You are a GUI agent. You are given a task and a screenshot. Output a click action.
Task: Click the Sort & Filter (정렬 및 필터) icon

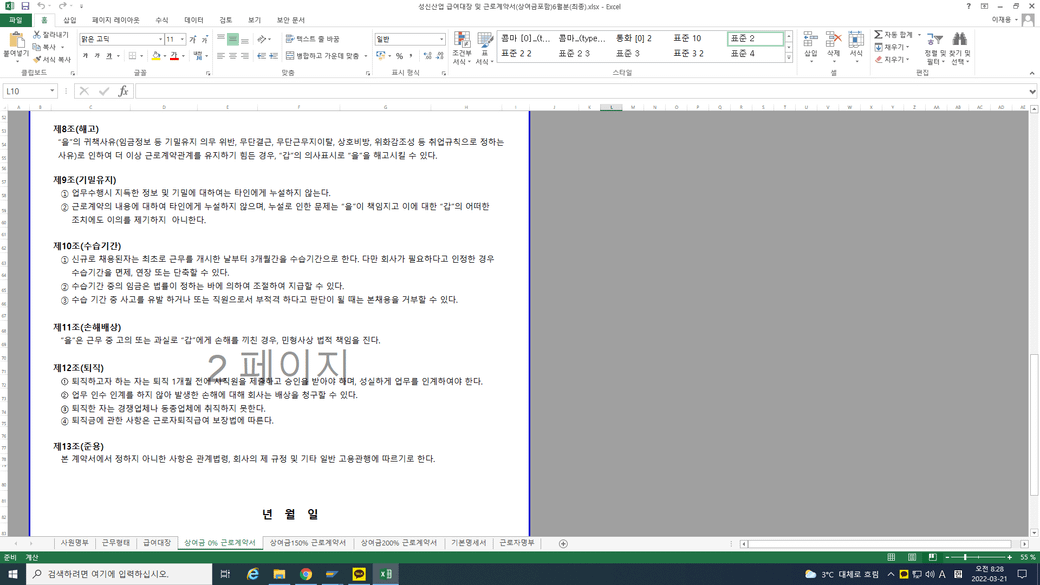point(933,42)
